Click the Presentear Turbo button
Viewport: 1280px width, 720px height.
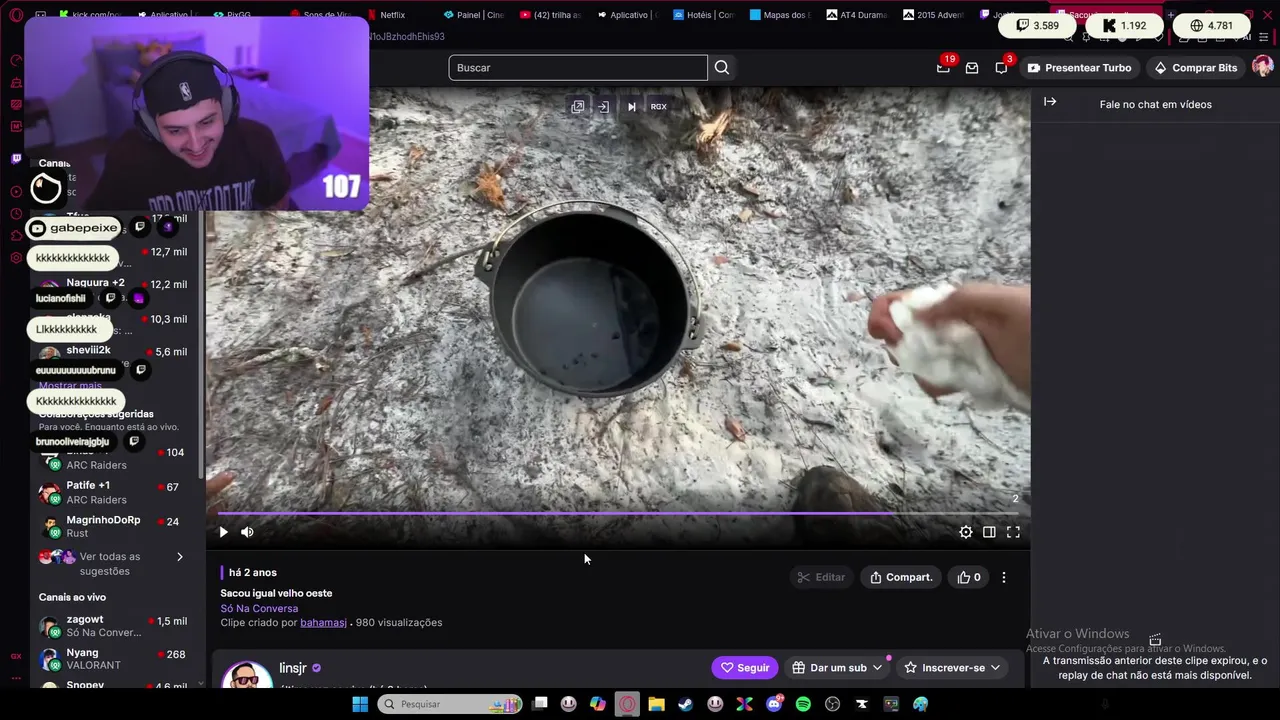click(x=1080, y=68)
